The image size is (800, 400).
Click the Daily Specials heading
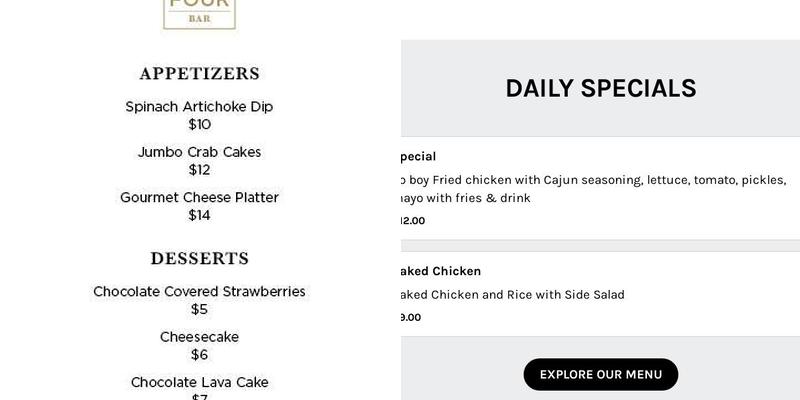(x=600, y=88)
